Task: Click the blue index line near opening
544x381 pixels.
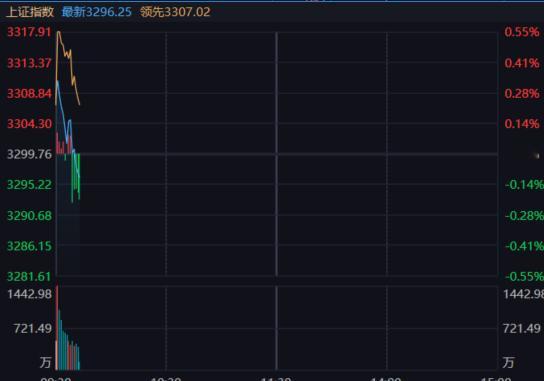Action: pyautogui.click(x=58, y=83)
